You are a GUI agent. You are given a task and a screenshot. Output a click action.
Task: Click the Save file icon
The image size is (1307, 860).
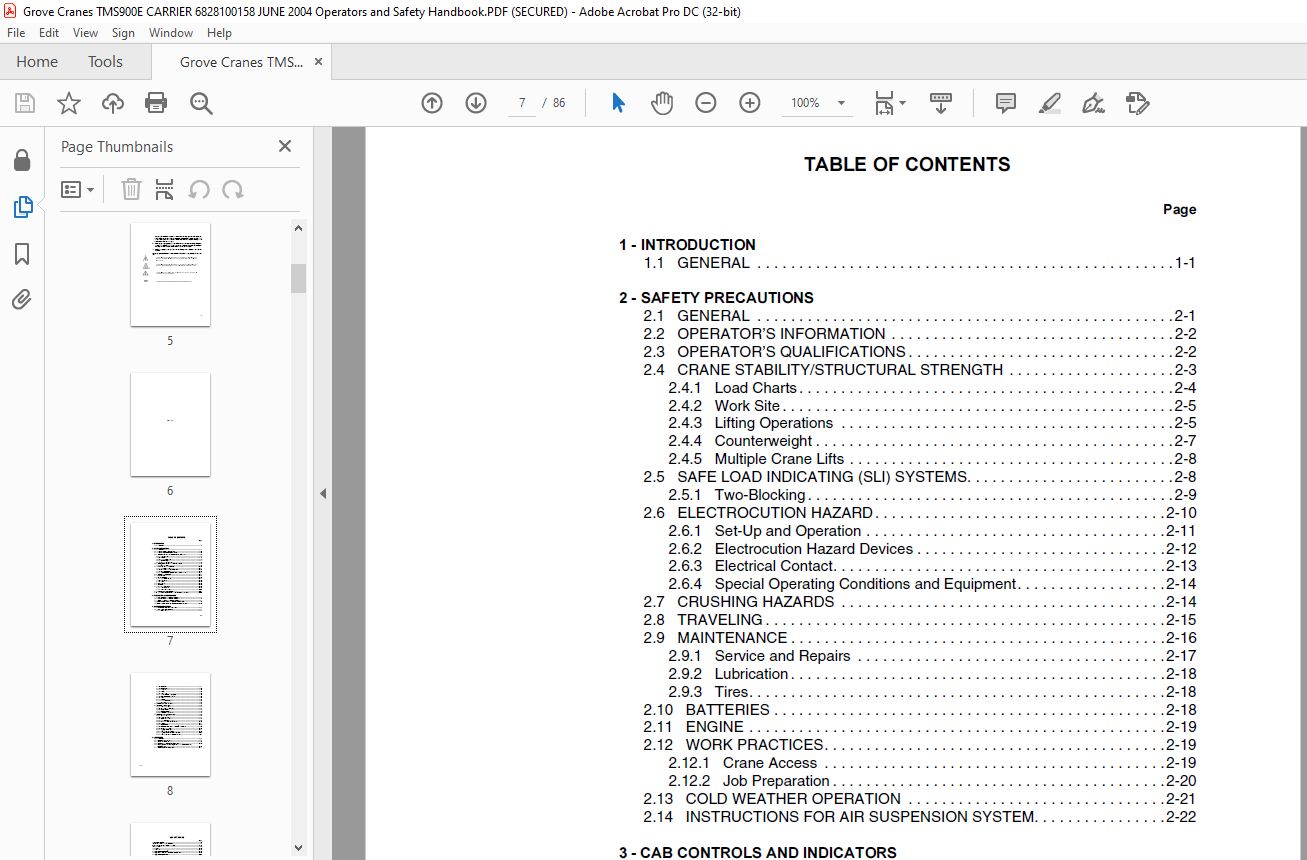(x=25, y=103)
